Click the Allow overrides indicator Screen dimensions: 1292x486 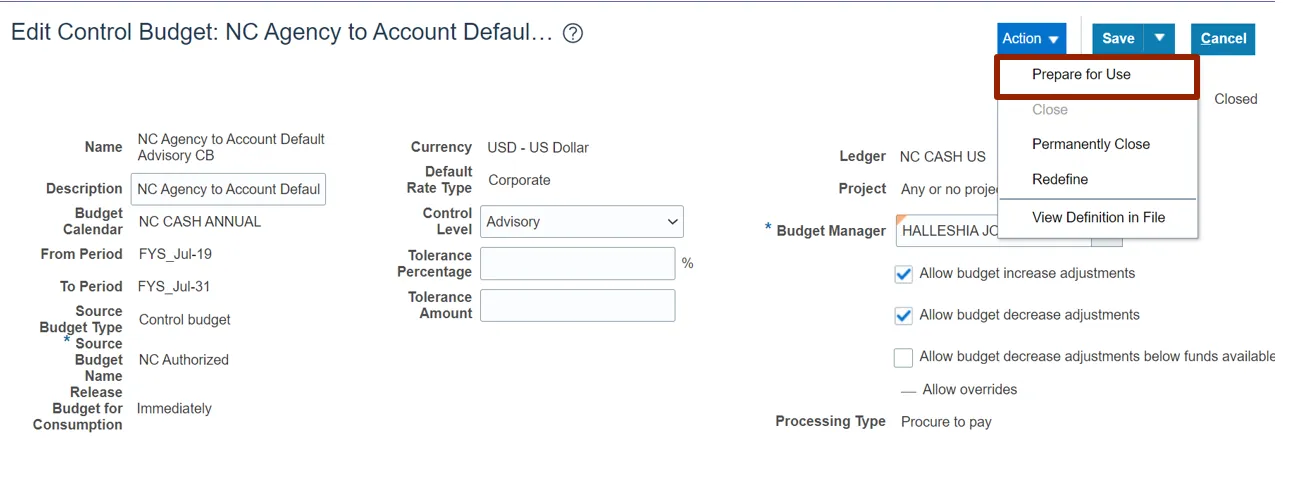[x=908, y=391]
